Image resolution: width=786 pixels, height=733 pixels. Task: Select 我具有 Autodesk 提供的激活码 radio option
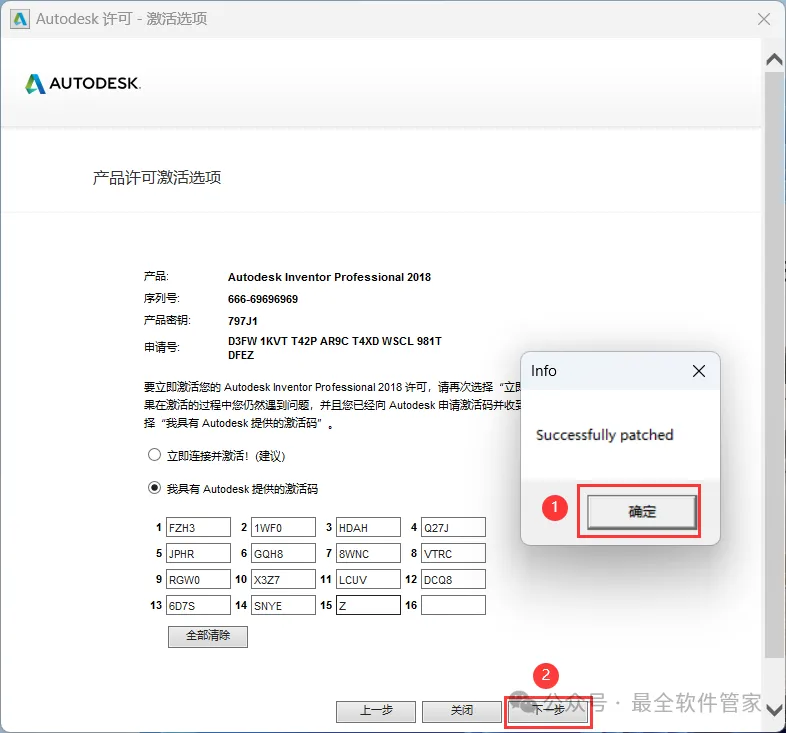pyautogui.click(x=154, y=487)
